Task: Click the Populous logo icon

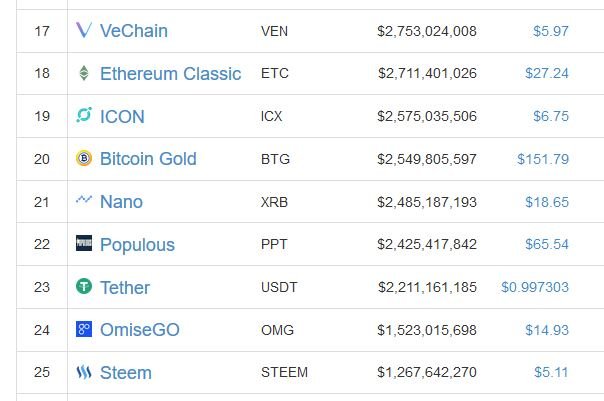Action: click(84, 243)
